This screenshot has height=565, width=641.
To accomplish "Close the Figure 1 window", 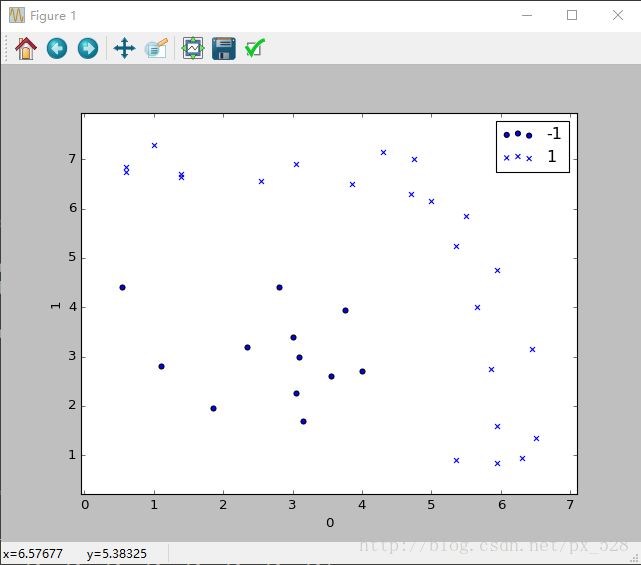I will coord(618,15).
